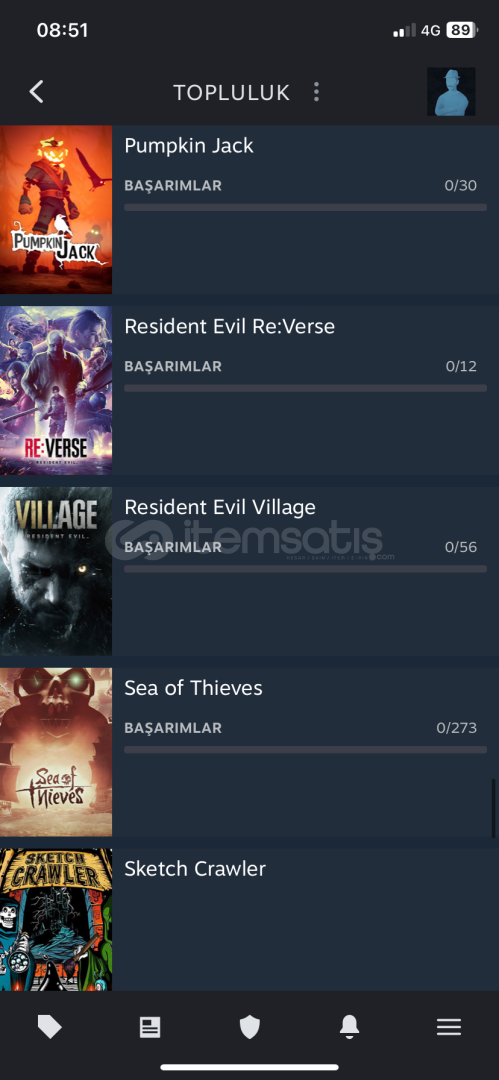Image resolution: width=499 pixels, height=1080 pixels.
Task: Click the Sea of Thieves title
Action: (x=193, y=688)
